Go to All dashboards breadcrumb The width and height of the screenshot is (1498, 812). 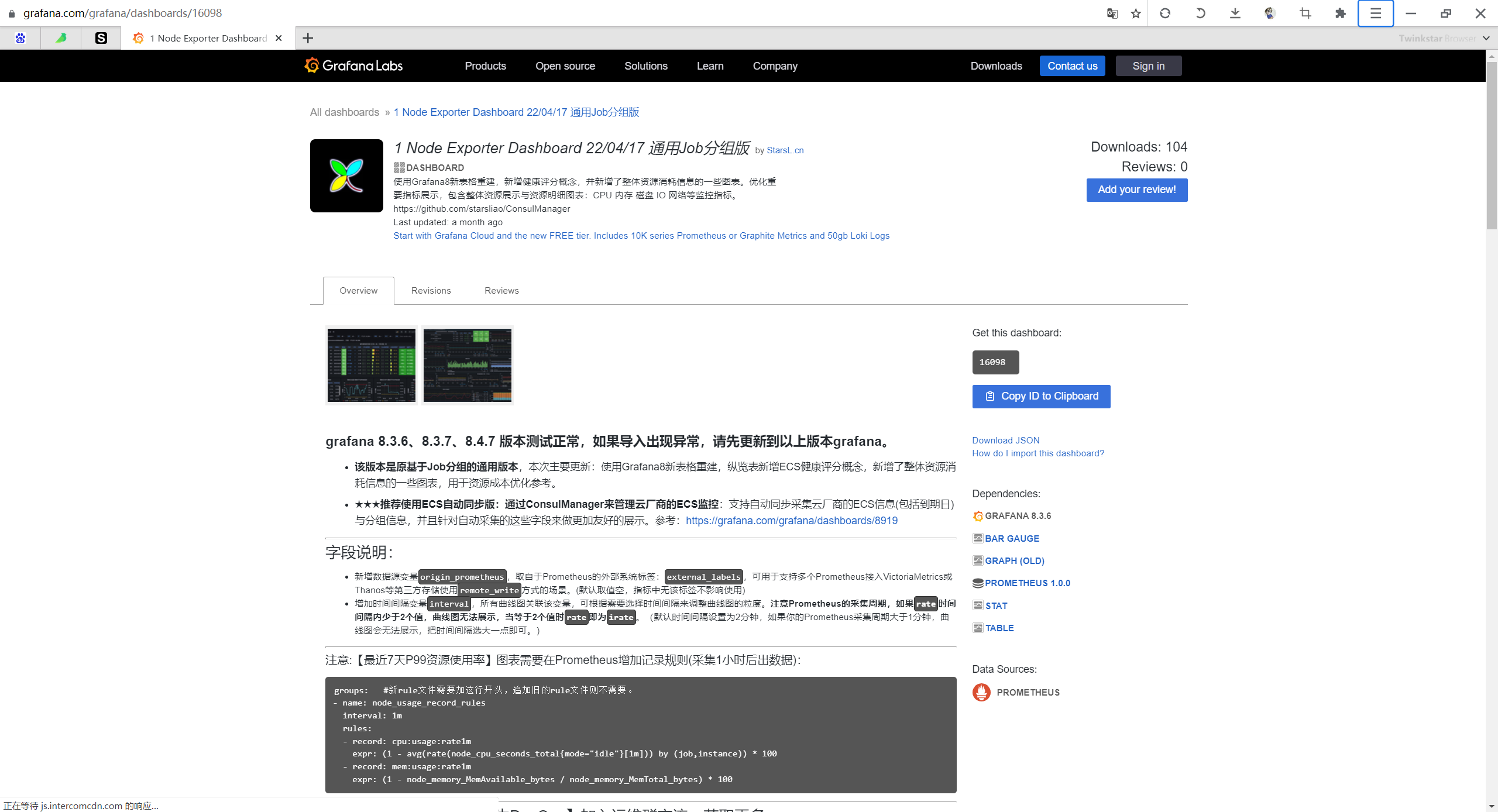345,112
